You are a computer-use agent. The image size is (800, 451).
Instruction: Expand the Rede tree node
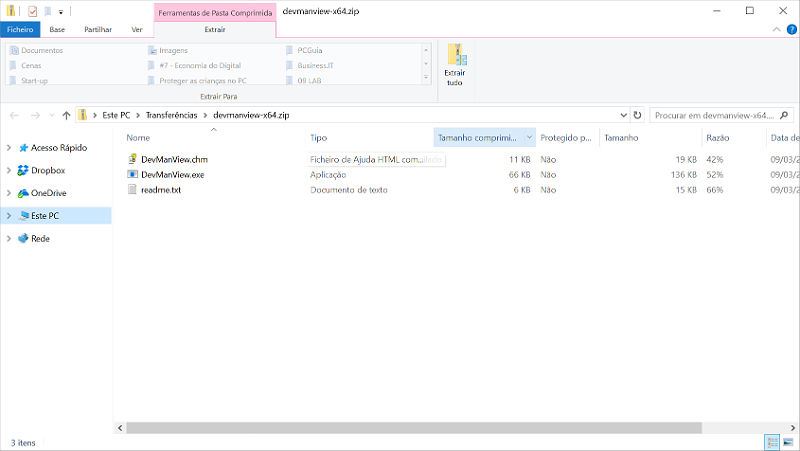(x=9, y=239)
